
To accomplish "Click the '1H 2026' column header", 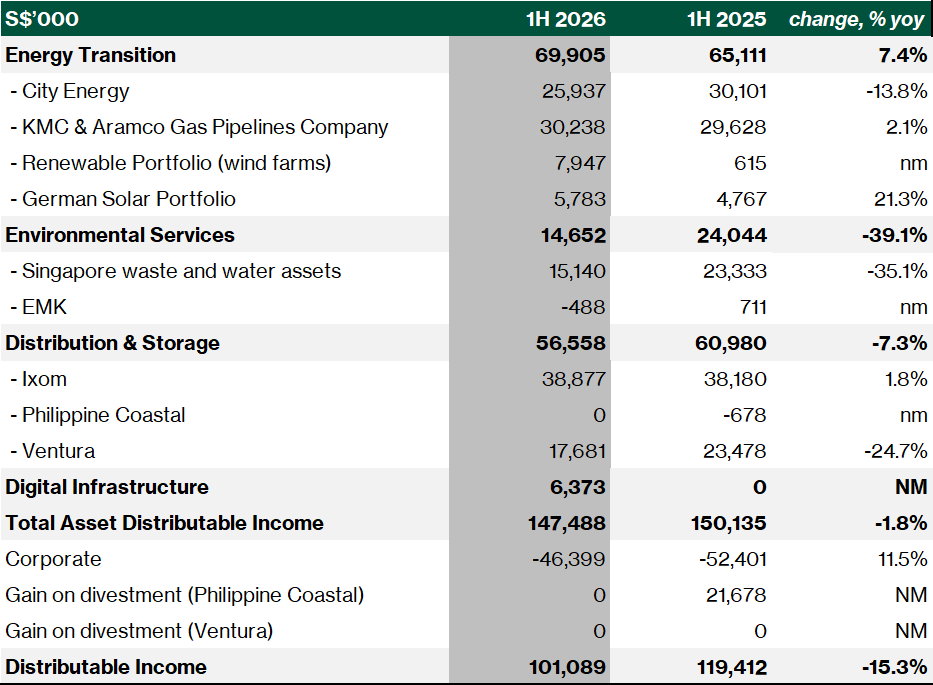I will tap(566, 19).
